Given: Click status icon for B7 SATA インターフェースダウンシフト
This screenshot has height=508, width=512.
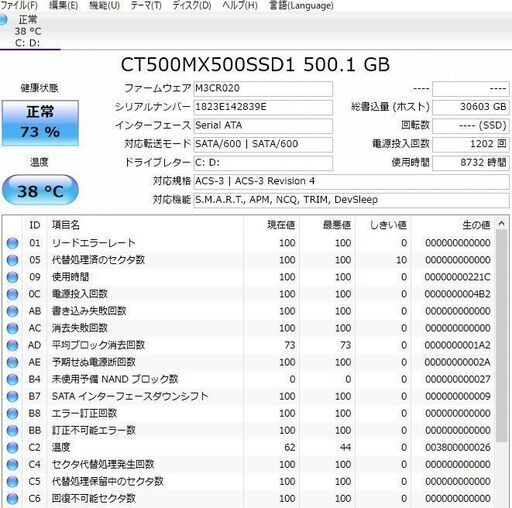Looking at the screenshot, I should pyautogui.click(x=12, y=396).
